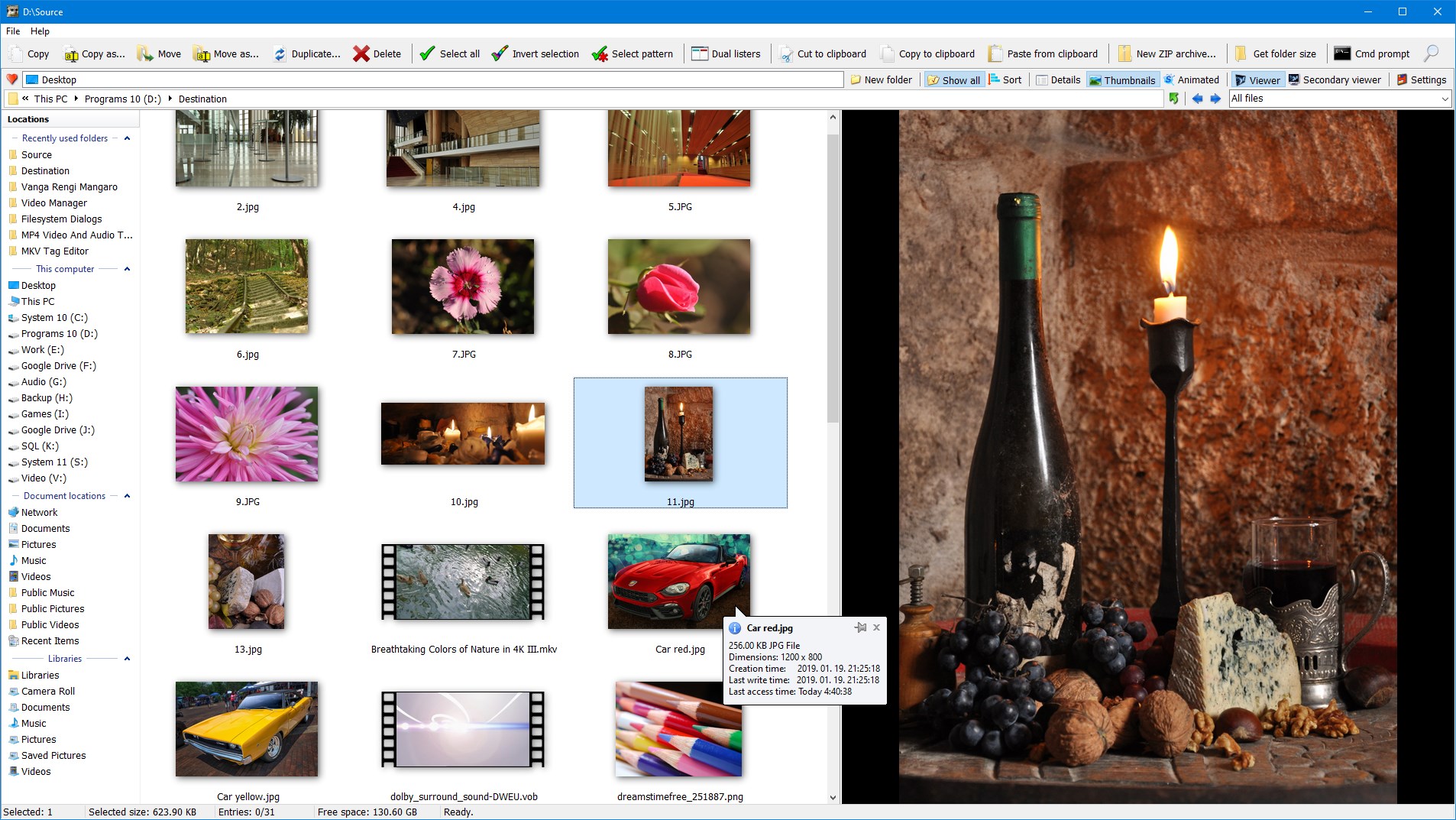Open the Cmd prompt
This screenshot has width=1456, height=820.
[x=1372, y=53]
